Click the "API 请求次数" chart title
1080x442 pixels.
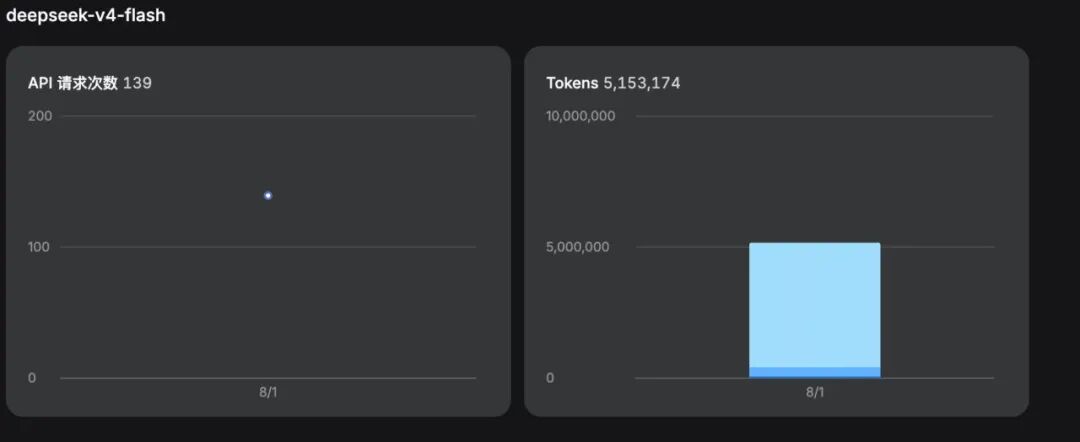coord(73,83)
